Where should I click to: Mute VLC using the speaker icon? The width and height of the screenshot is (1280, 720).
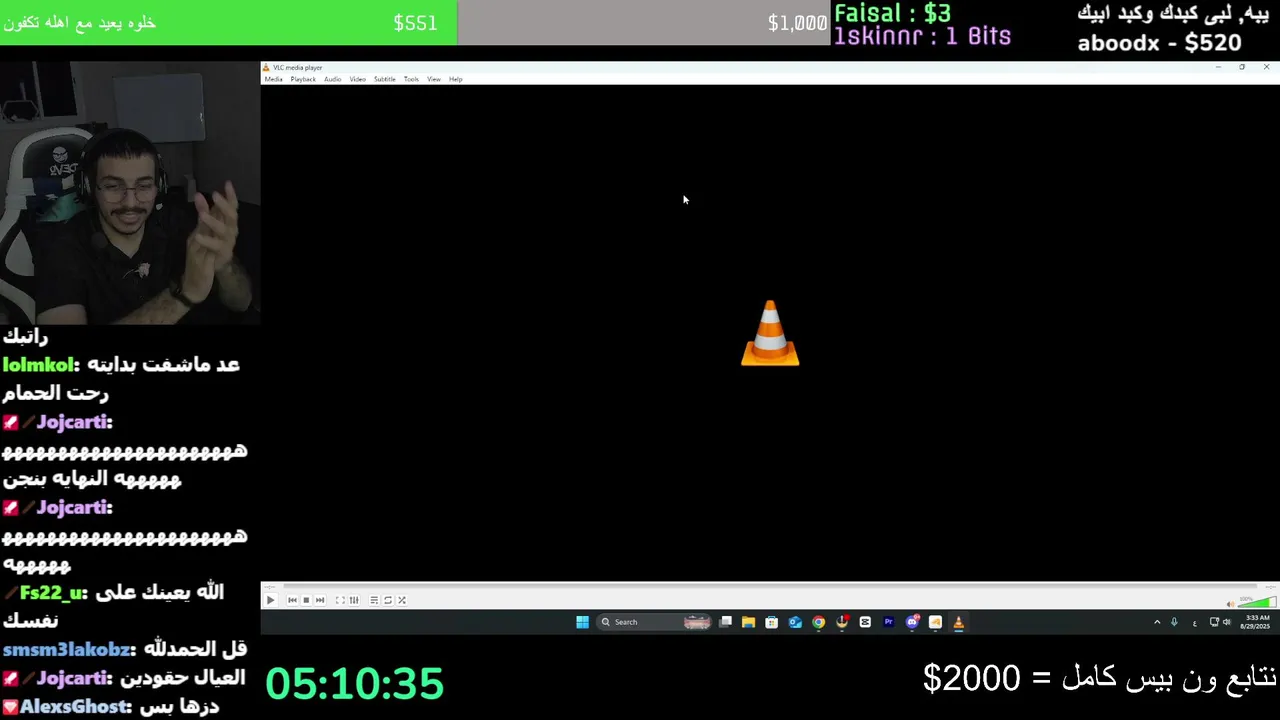pyautogui.click(x=1230, y=603)
